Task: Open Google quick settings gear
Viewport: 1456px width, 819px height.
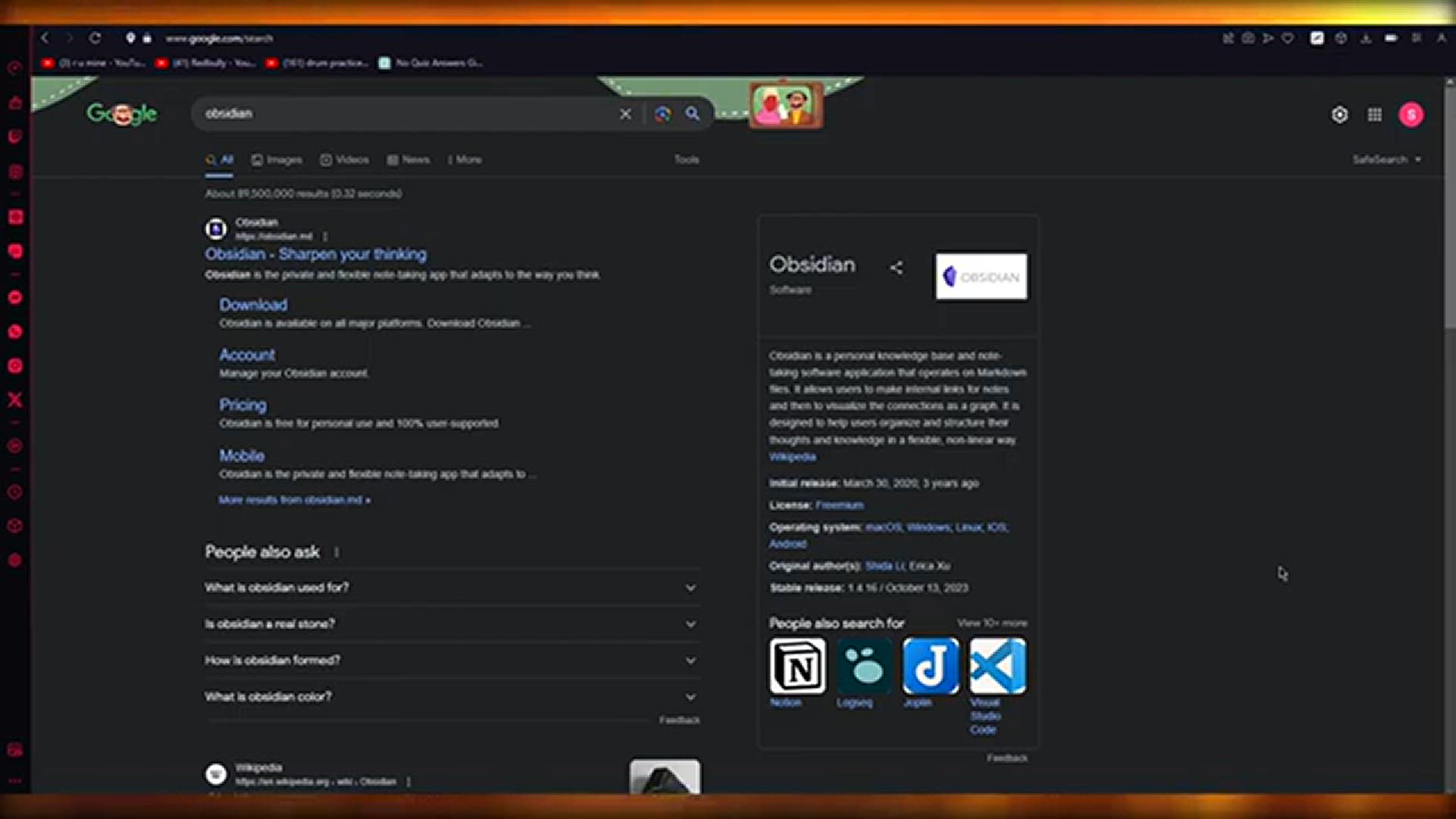Action: 1340,115
